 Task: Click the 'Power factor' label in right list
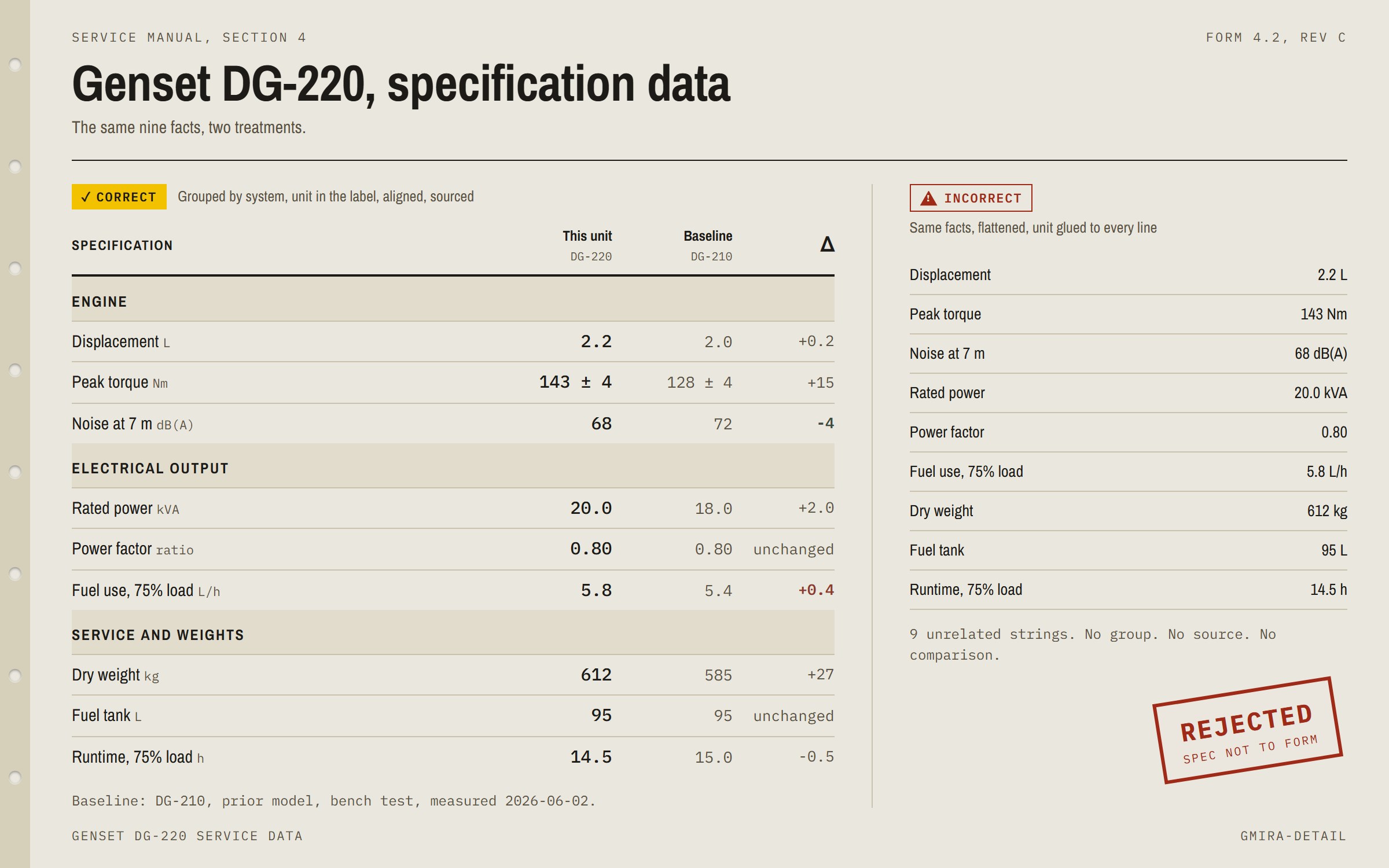click(x=947, y=432)
